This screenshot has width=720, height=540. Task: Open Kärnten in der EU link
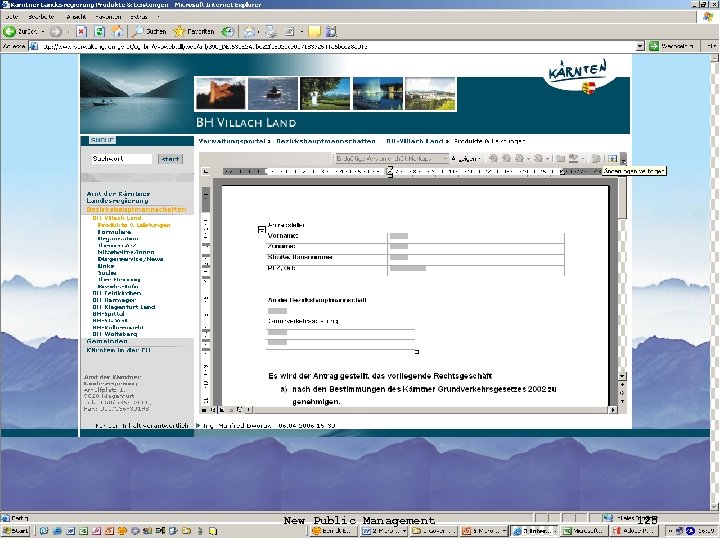pyautogui.click(x=118, y=350)
